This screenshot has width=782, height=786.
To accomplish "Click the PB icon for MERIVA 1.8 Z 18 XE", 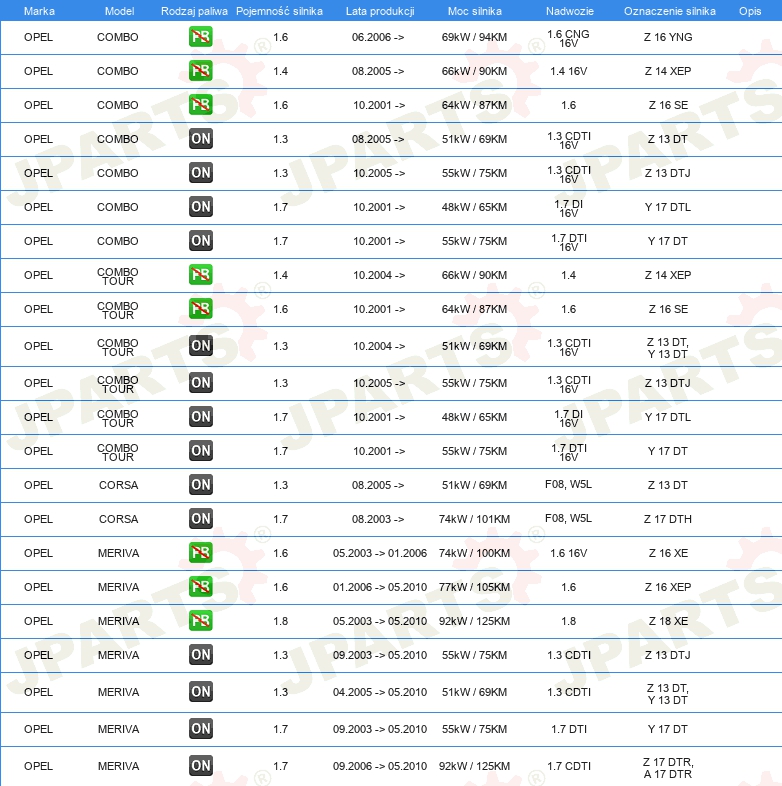I will point(201,621).
